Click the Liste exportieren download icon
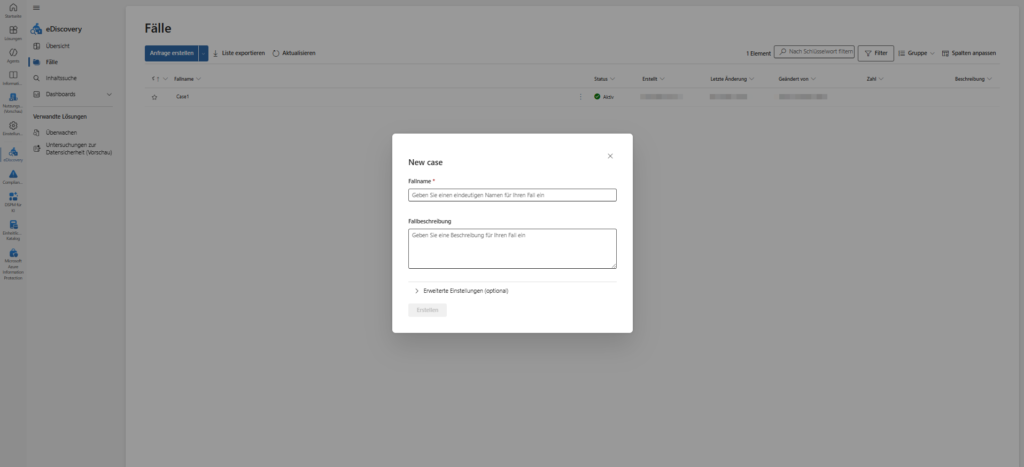 pyautogui.click(x=215, y=53)
